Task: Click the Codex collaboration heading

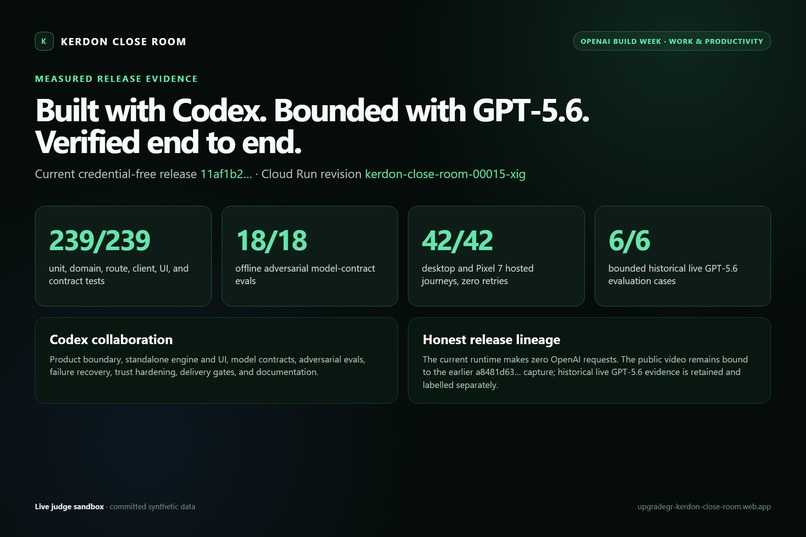Action: point(111,340)
